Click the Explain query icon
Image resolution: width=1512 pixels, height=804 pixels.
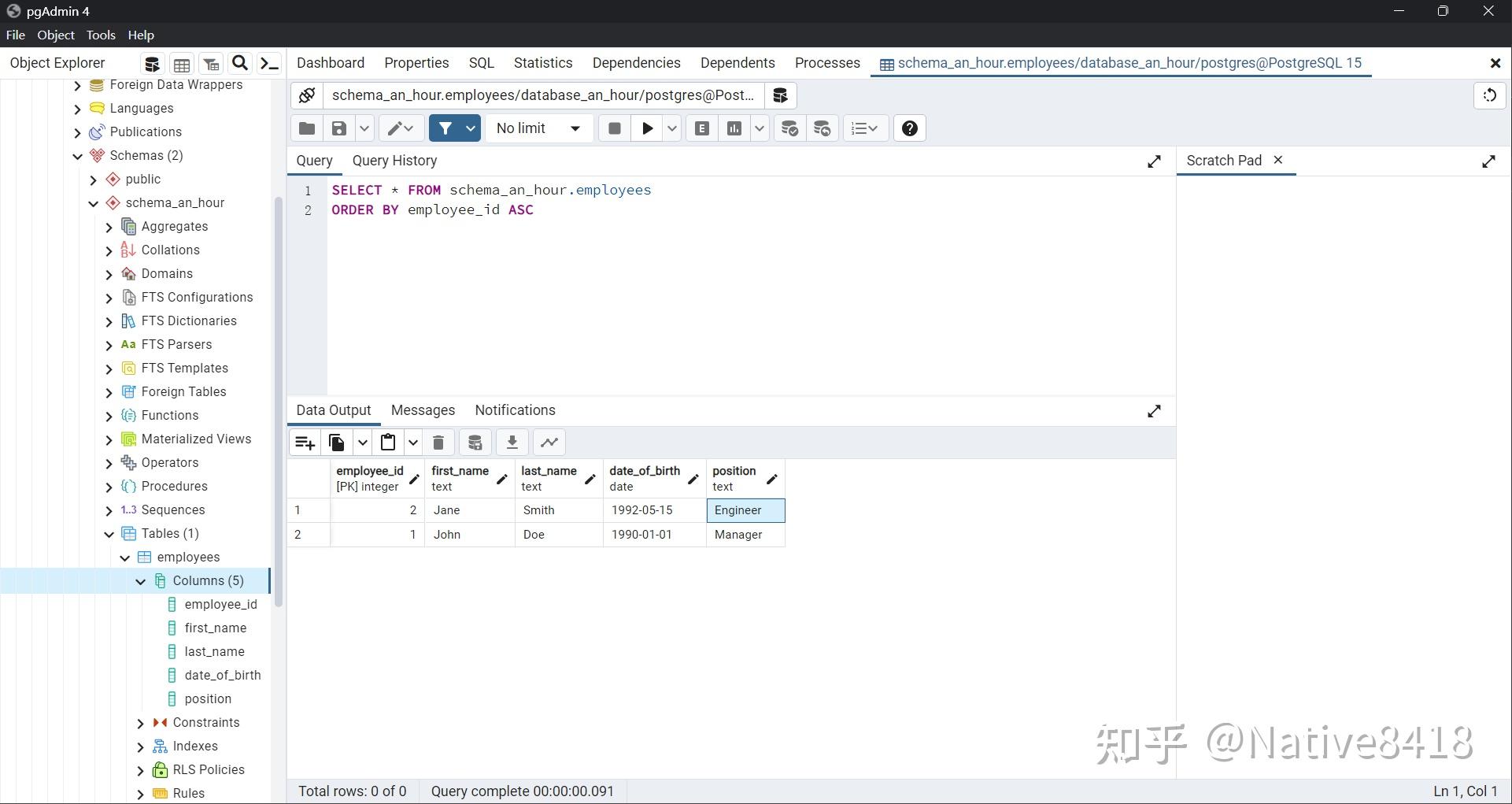pos(702,128)
